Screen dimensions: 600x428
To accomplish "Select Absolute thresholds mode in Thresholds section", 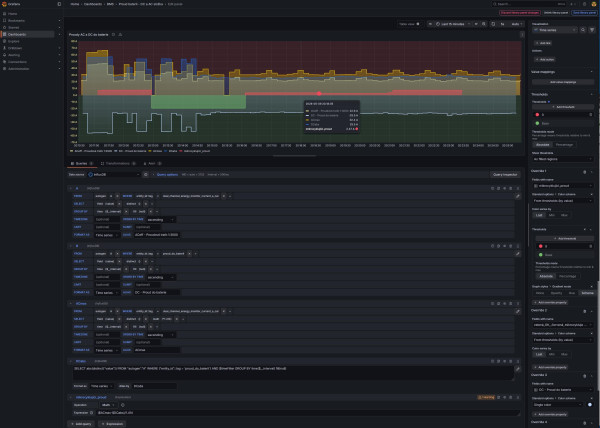I will tap(542, 145).
